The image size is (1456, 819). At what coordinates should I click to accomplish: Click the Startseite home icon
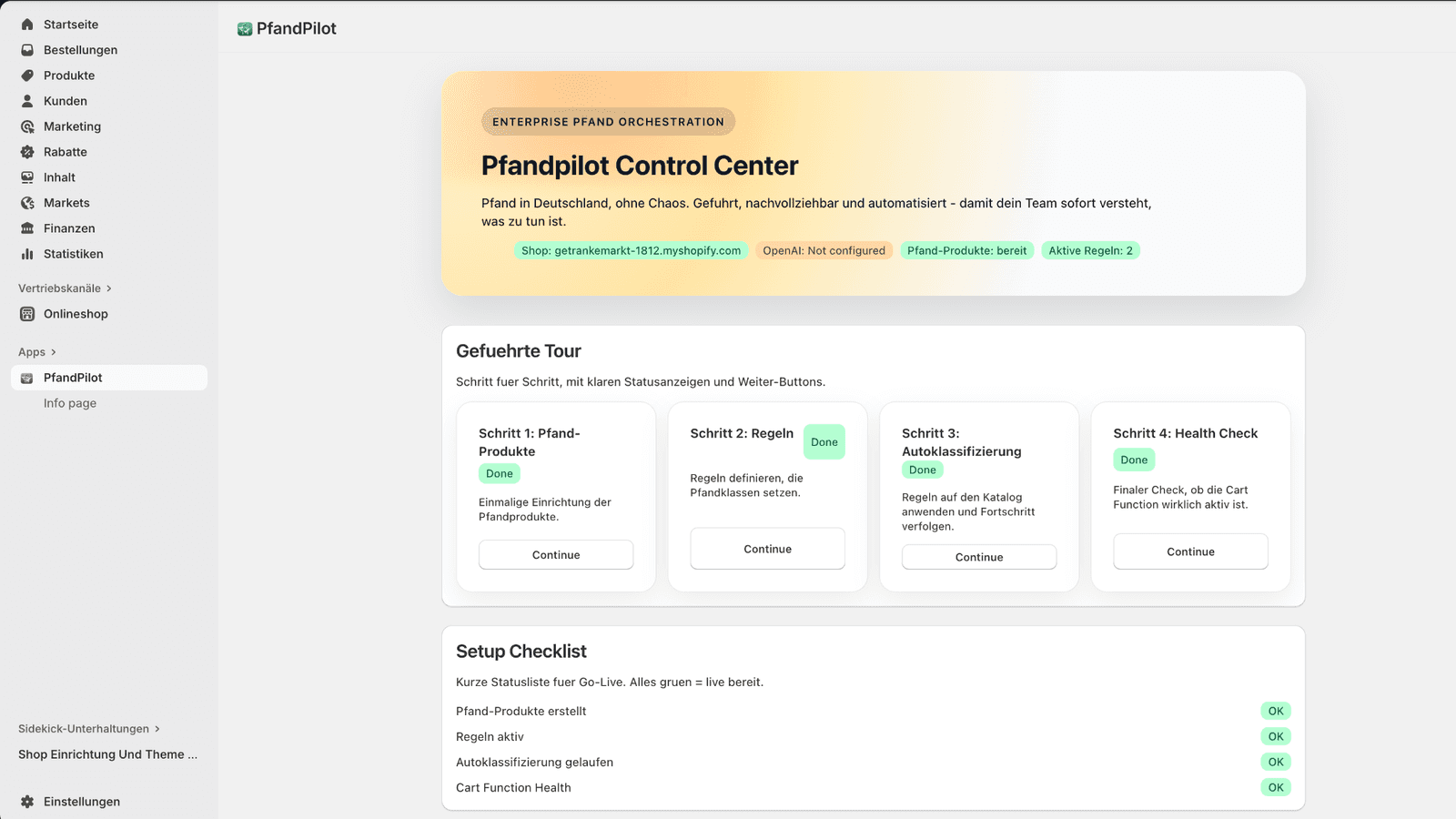tap(27, 25)
